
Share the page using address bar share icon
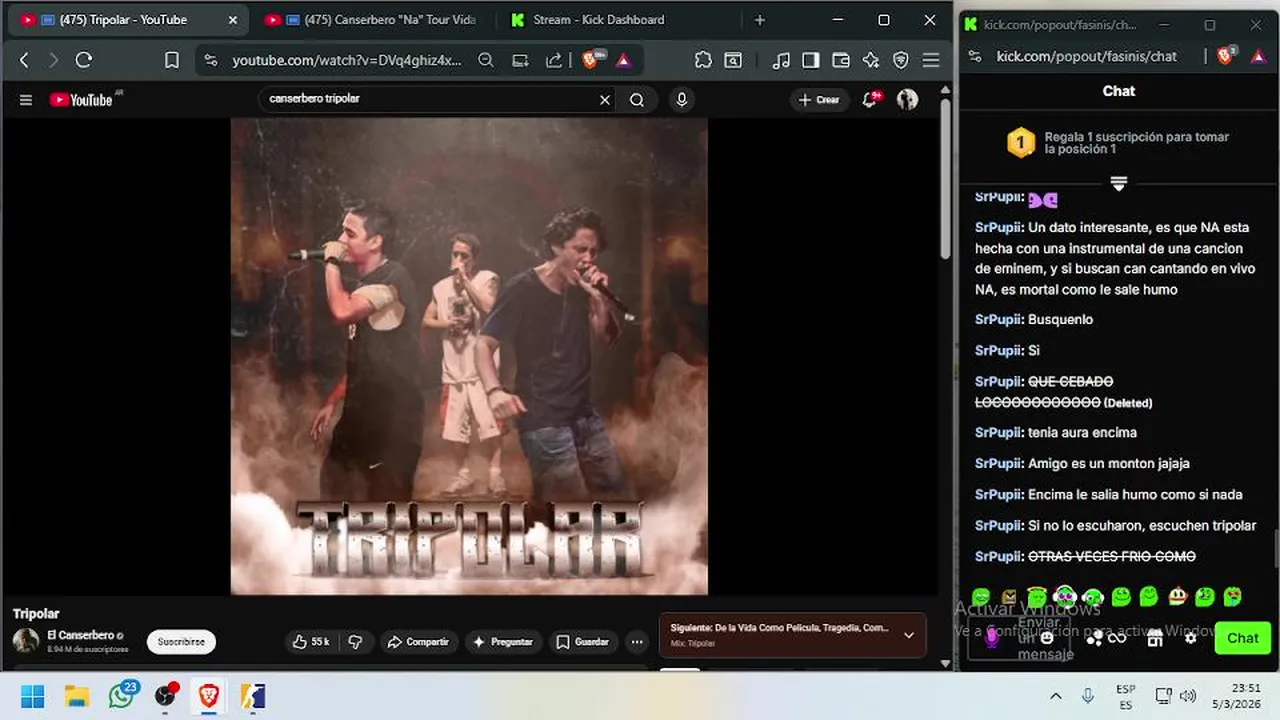[x=554, y=60]
